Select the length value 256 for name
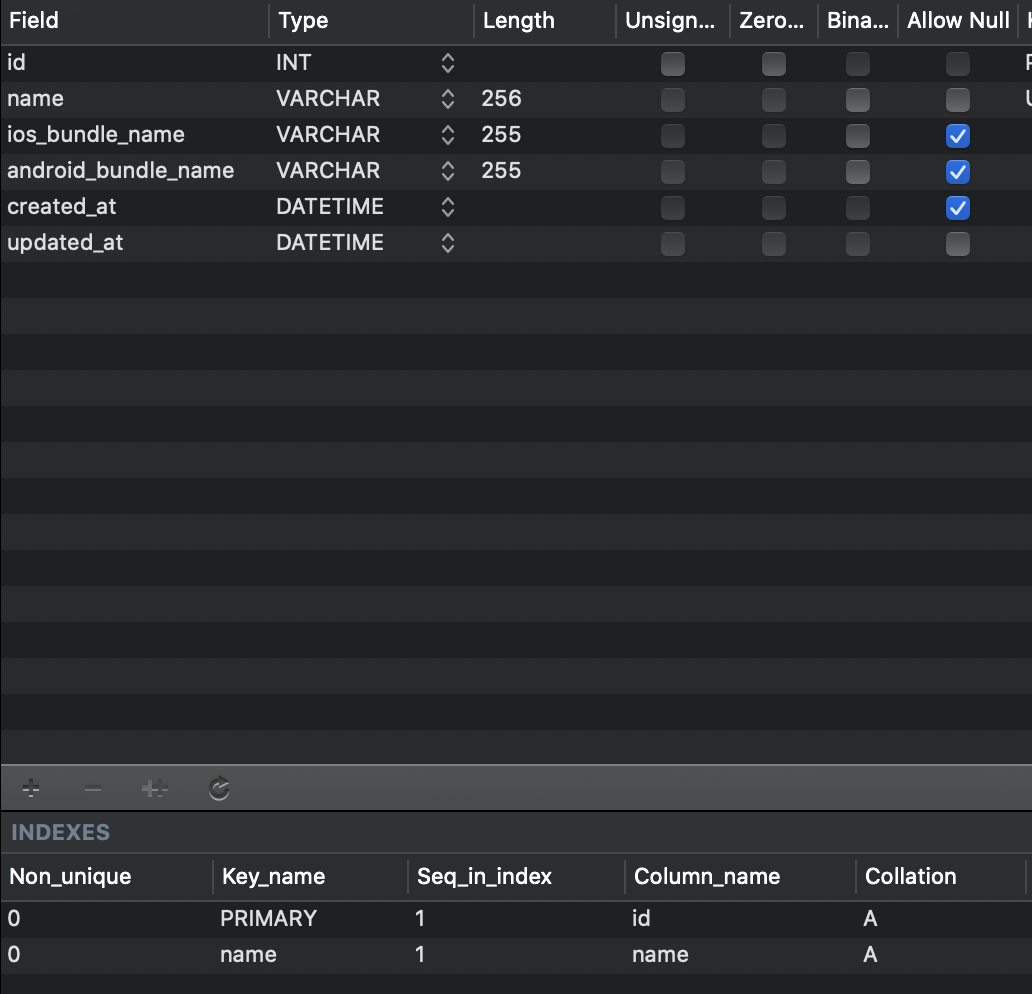This screenshot has height=994, width=1032. pyautogui.click(x=502, y=99)
